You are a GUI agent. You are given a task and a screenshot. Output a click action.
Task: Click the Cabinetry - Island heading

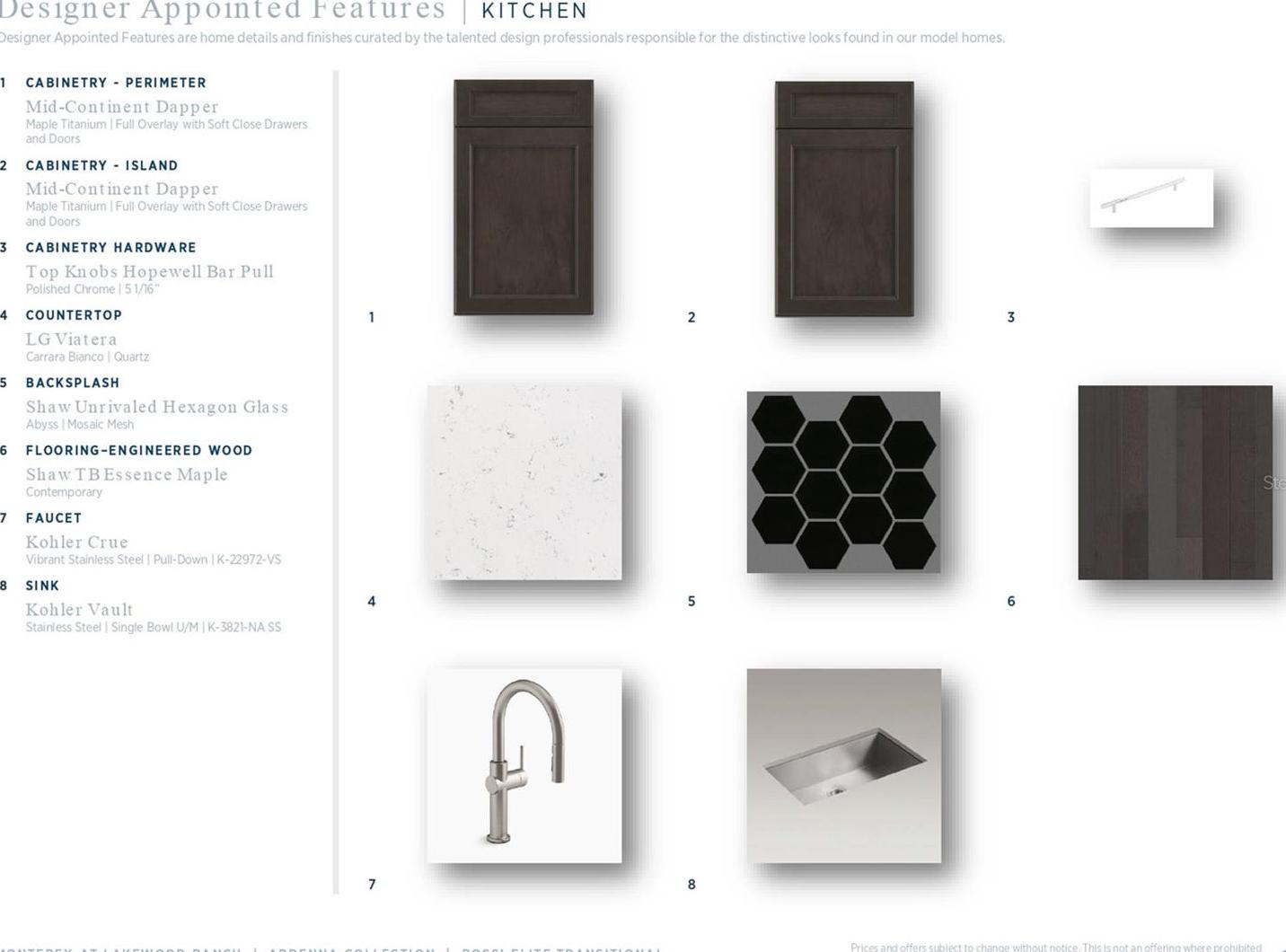coord(101,165)
